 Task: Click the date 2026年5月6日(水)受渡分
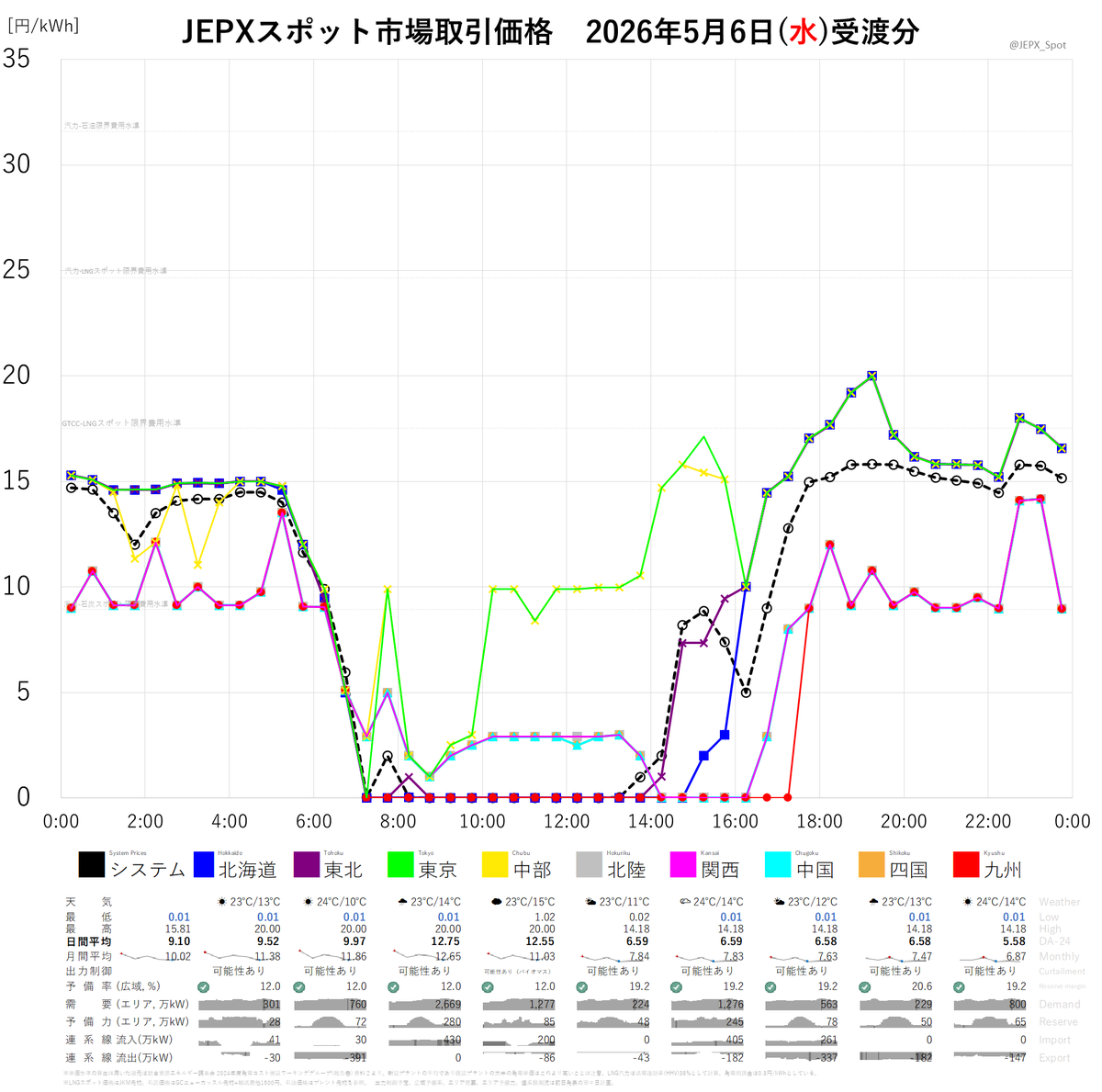(752, 32)
